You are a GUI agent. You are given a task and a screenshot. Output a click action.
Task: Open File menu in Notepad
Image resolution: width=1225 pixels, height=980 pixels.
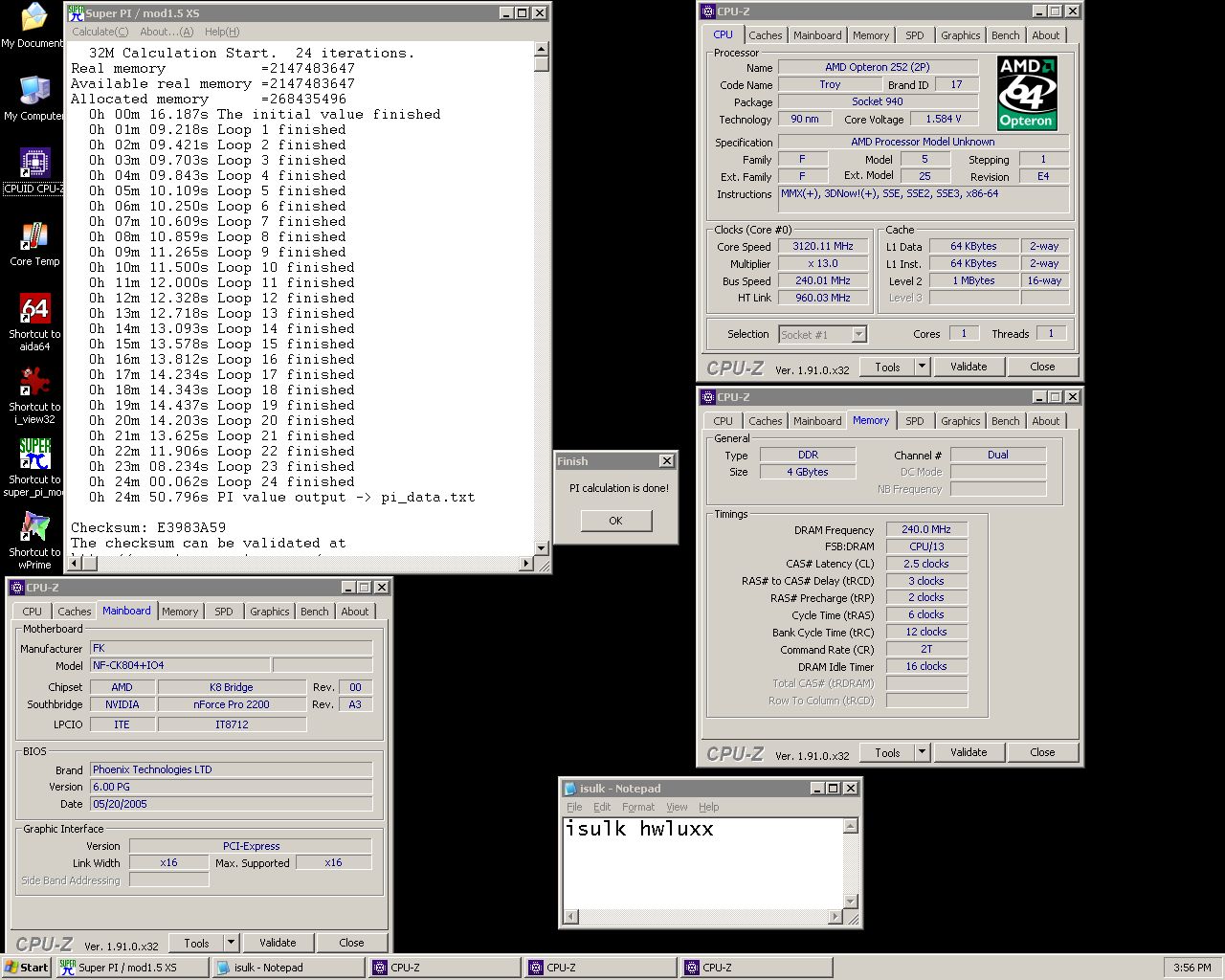pyautogui.click(x=574, y=807)
